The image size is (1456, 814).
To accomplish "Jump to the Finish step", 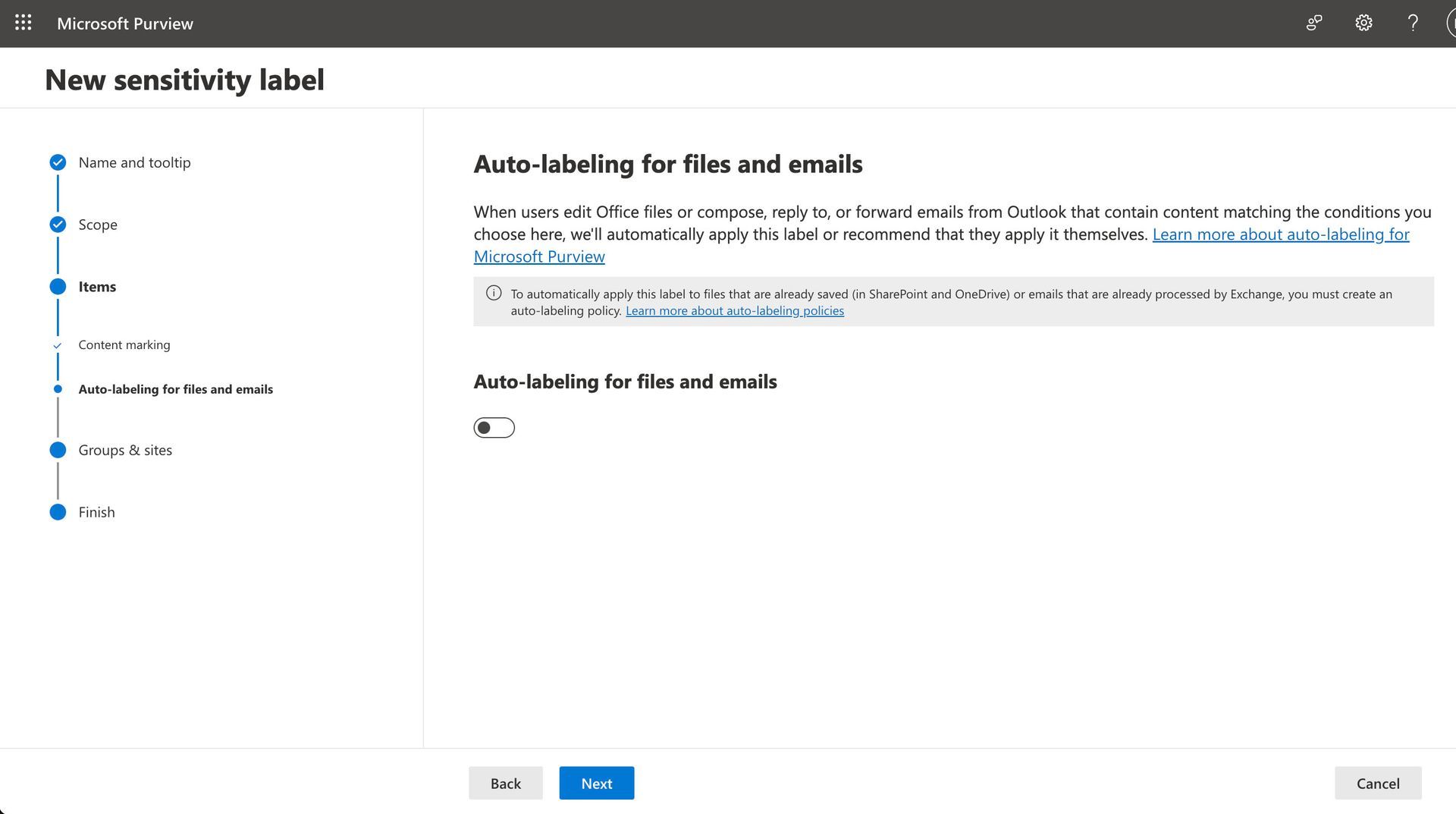I will click(x=96, y=512).
